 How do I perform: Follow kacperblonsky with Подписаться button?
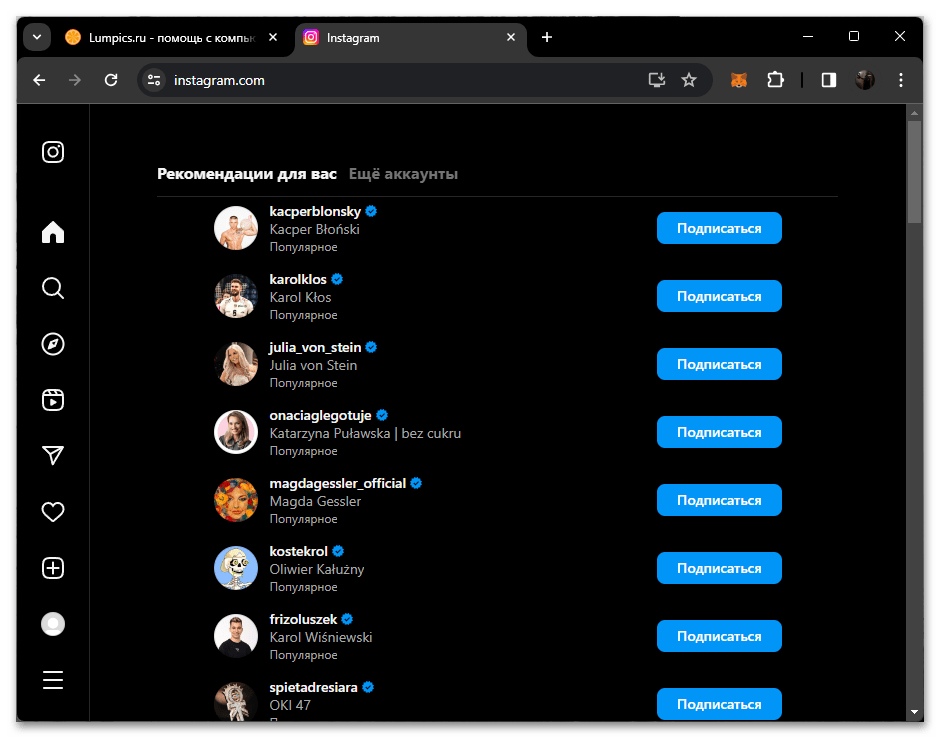click(719, 228)
